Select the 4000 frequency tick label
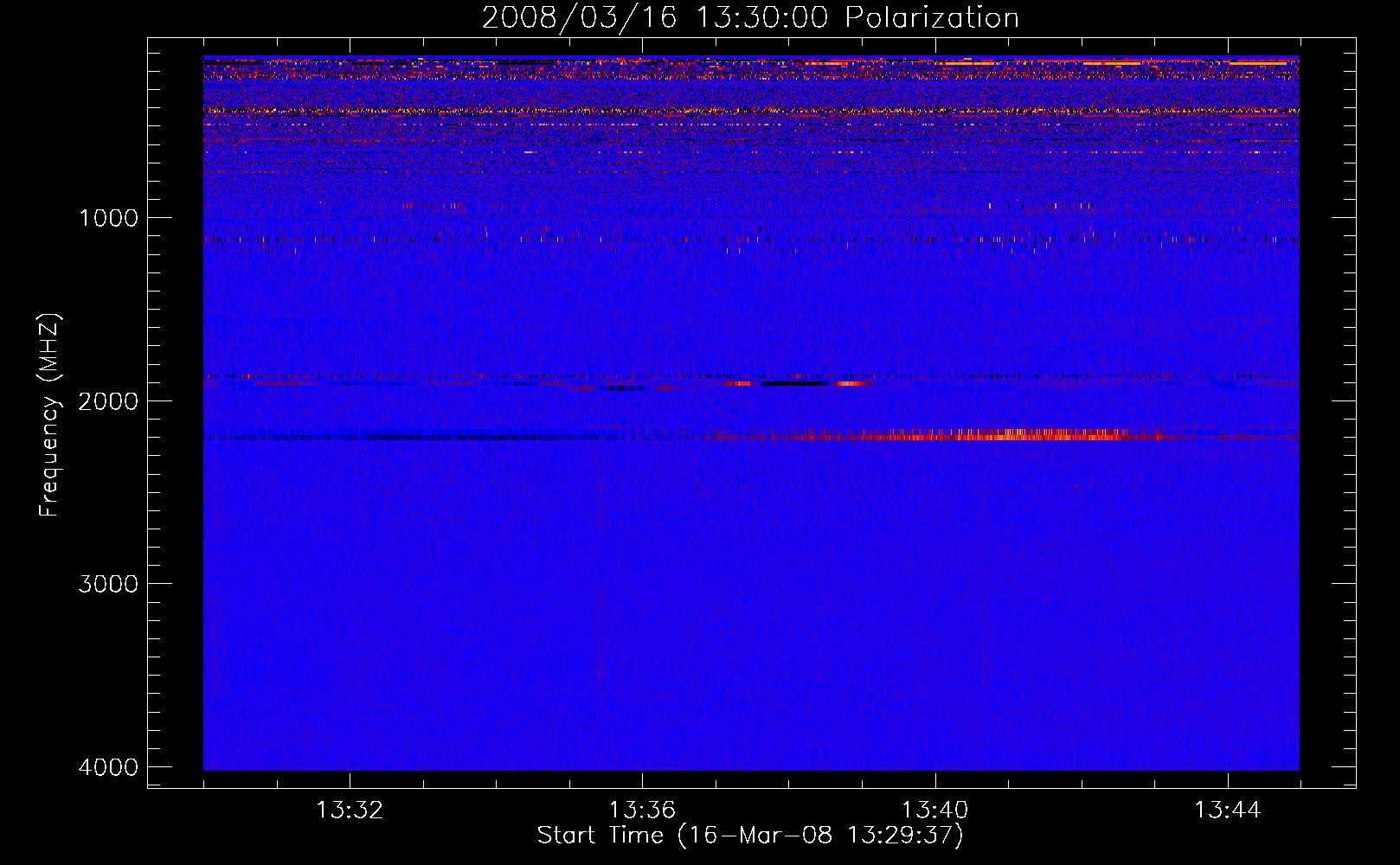The height and width of the screenshot is (865, 1400). click(x=108, y=767)
